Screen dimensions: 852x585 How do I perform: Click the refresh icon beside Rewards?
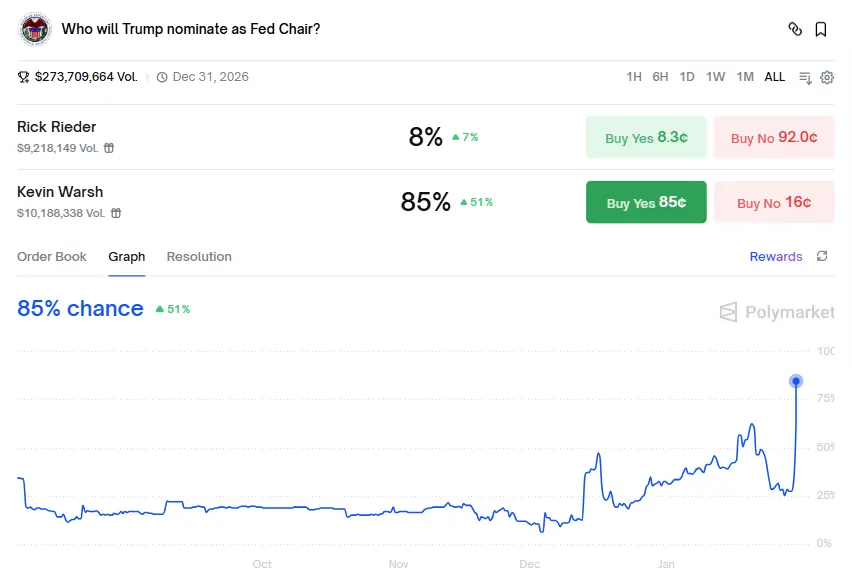point(822,257)
